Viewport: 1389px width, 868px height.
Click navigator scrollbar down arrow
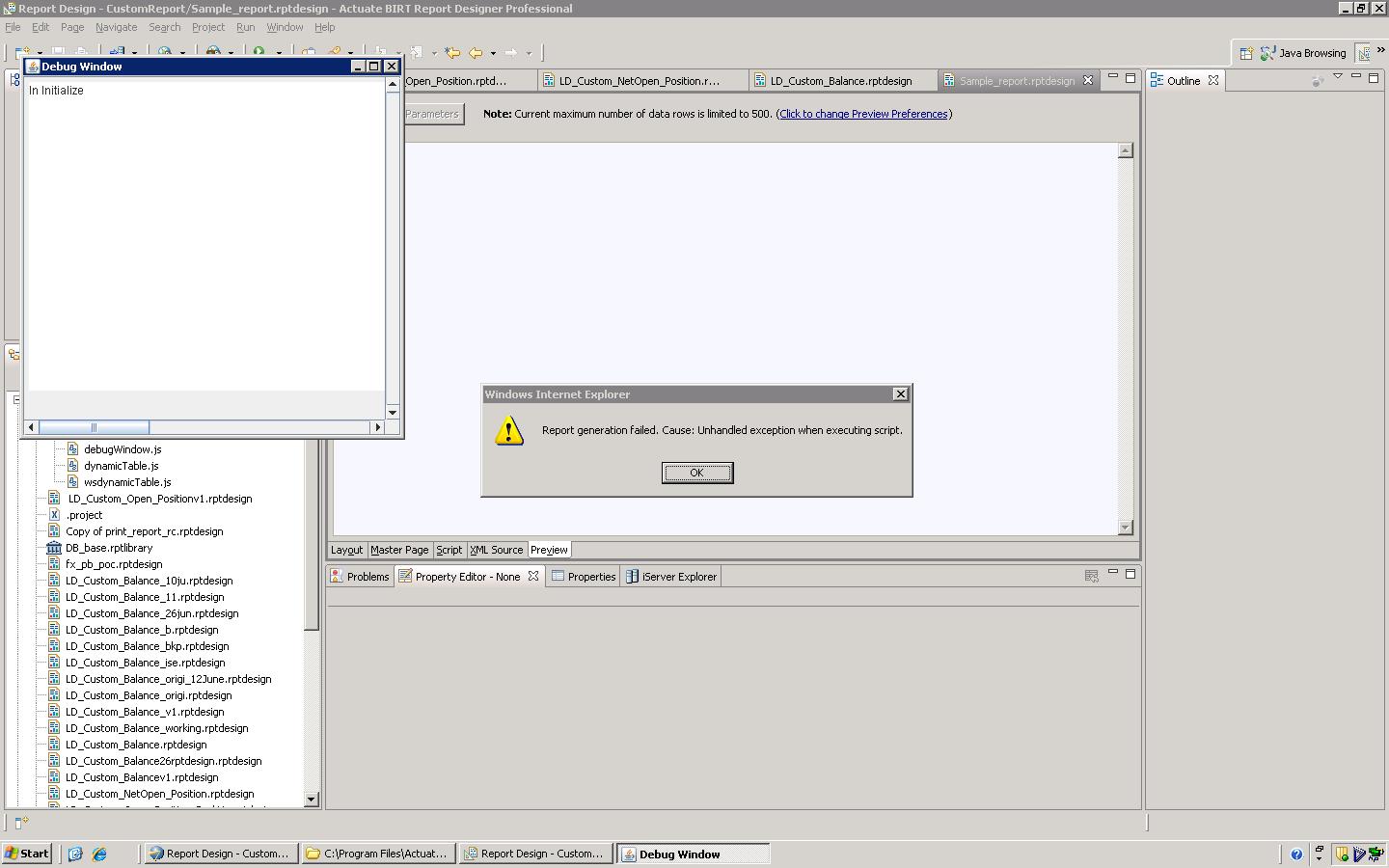[311, 799]
